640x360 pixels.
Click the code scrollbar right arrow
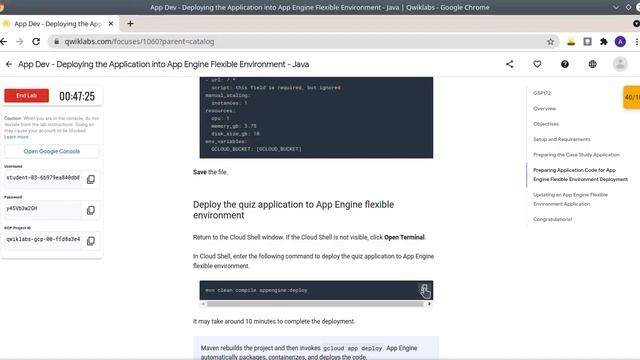[429, 304]
